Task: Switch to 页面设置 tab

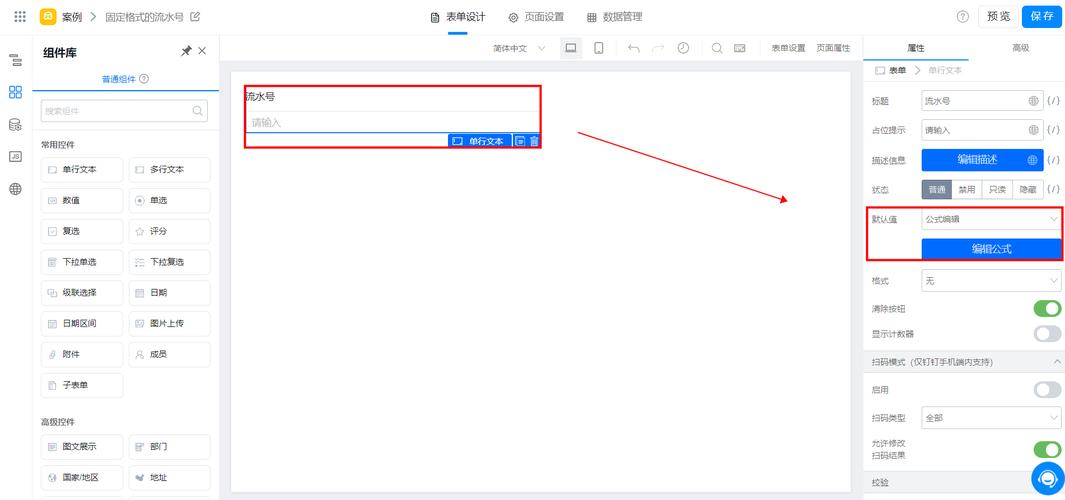Action: [537, 17]
